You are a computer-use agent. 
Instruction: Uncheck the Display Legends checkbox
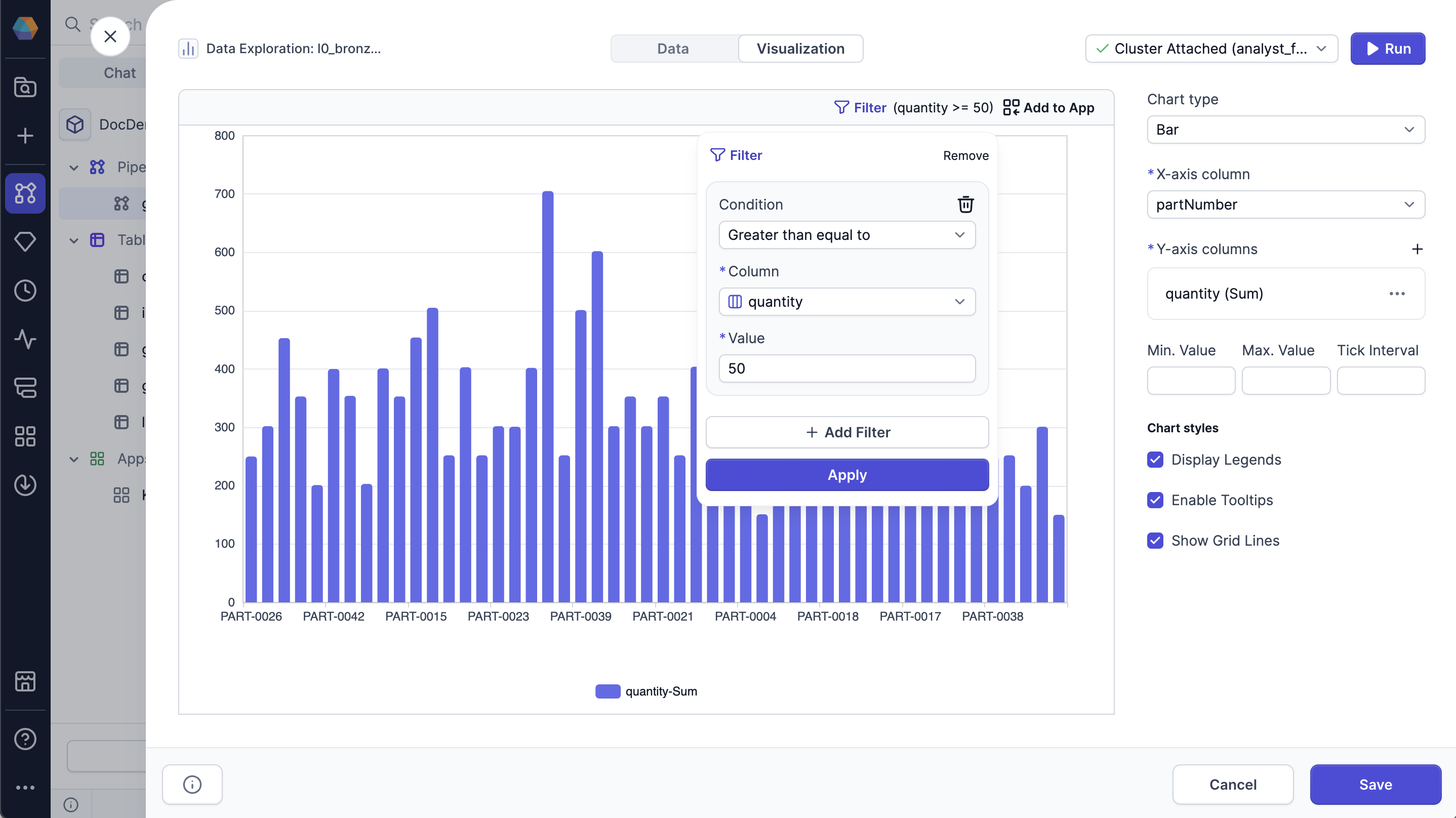[x=1155, y=460]
